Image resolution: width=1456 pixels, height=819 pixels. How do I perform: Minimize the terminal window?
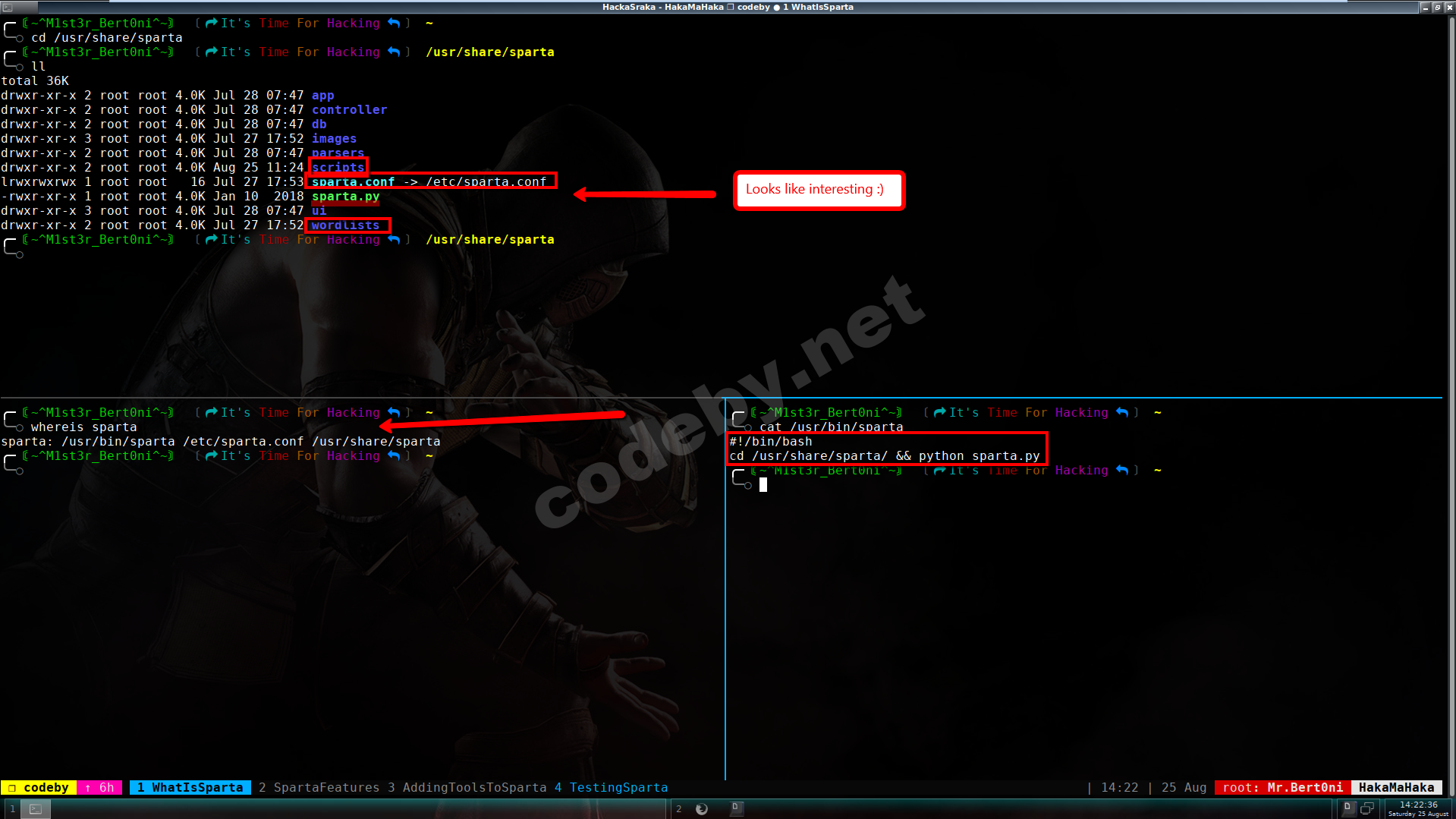pos(1424,7)
